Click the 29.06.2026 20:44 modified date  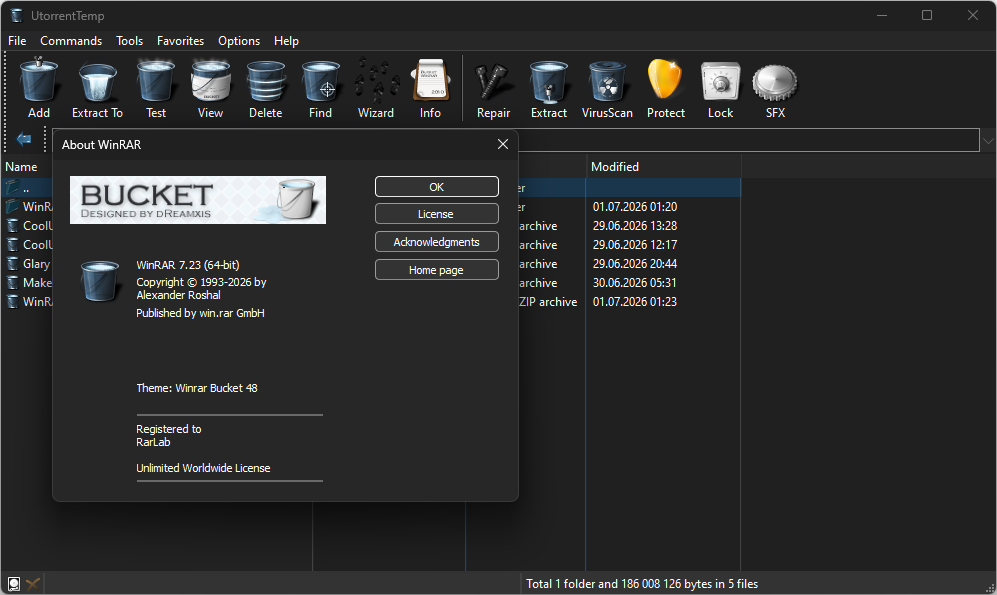pyautogui.click(x=635, y=264)
